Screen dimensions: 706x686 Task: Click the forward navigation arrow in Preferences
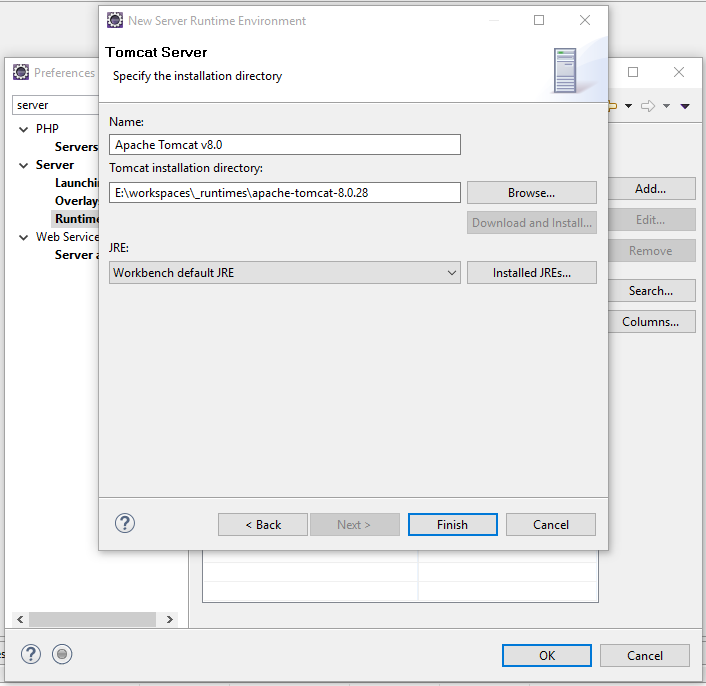(x=648, y=106)
